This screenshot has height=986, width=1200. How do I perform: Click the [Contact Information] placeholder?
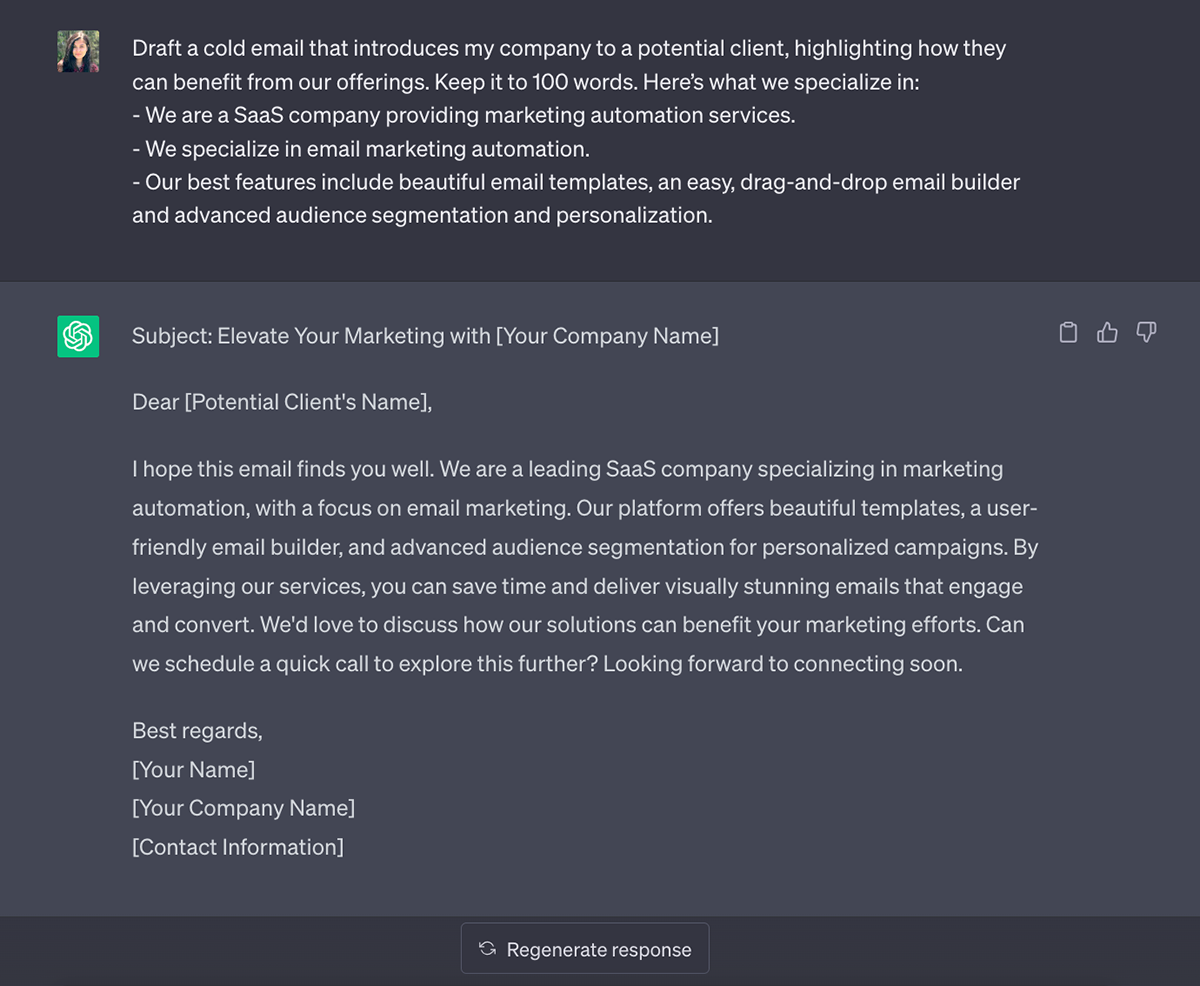point(238,847)
